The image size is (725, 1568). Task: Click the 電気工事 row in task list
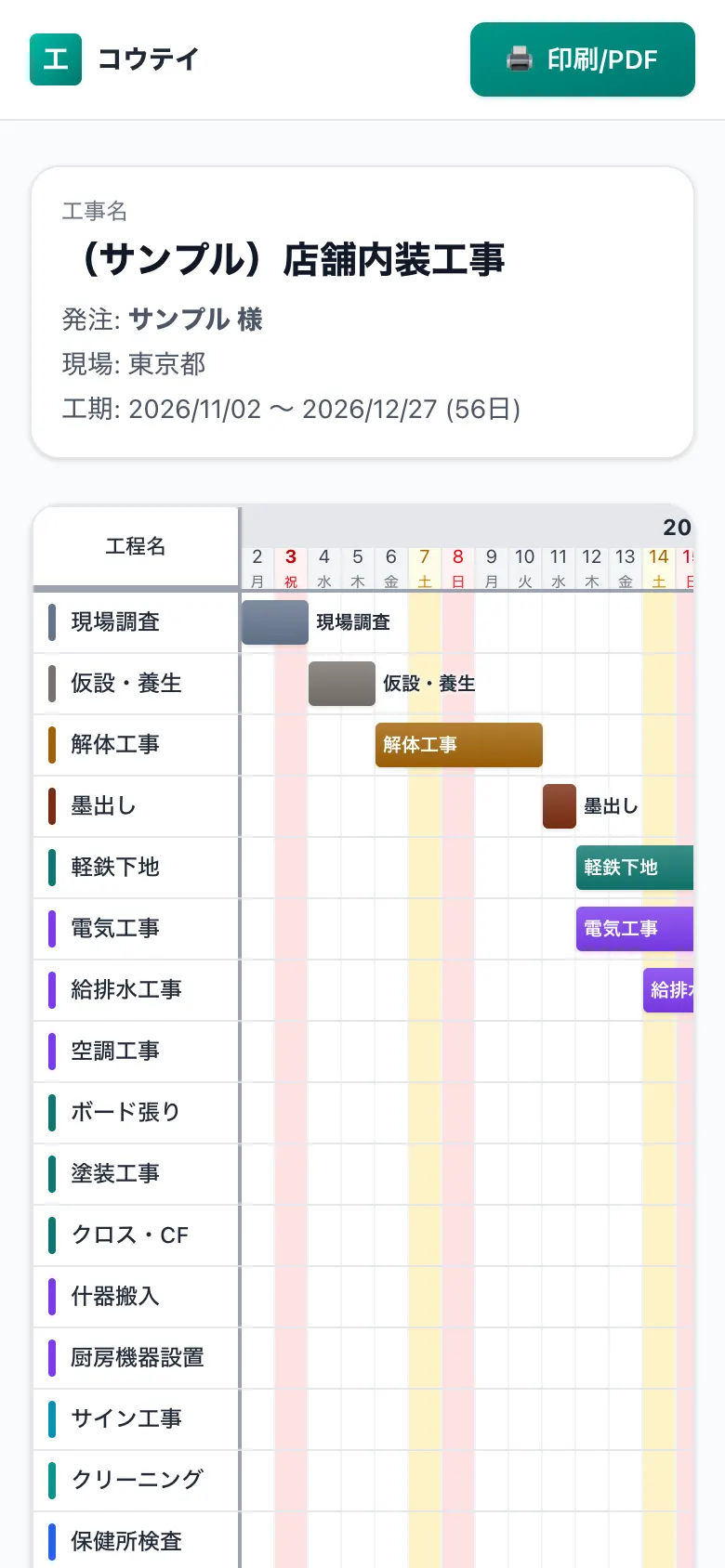click(x=137, y=929)
